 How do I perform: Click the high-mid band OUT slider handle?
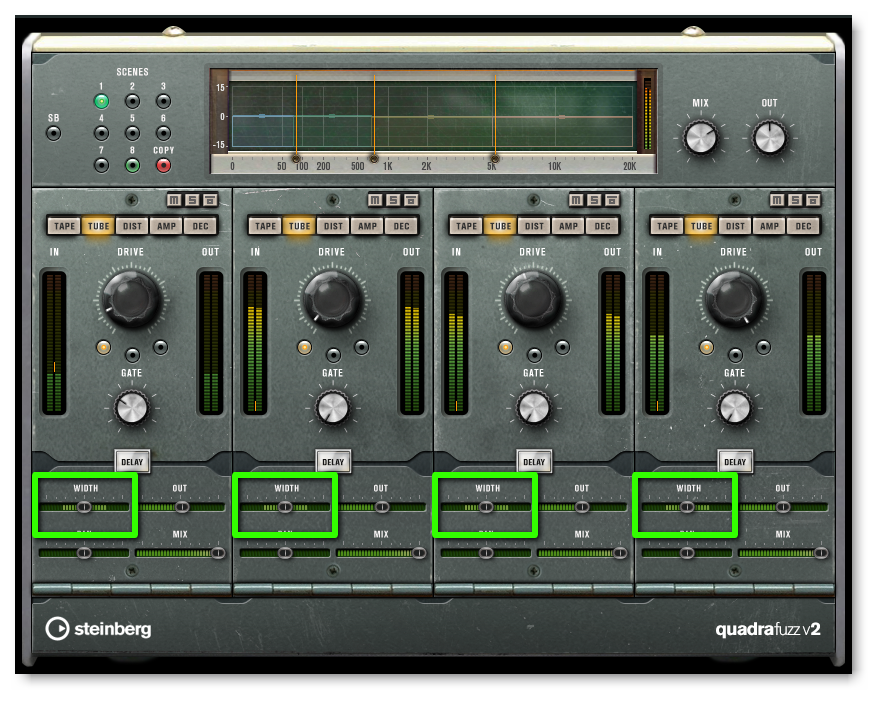[x=582, y=508]
